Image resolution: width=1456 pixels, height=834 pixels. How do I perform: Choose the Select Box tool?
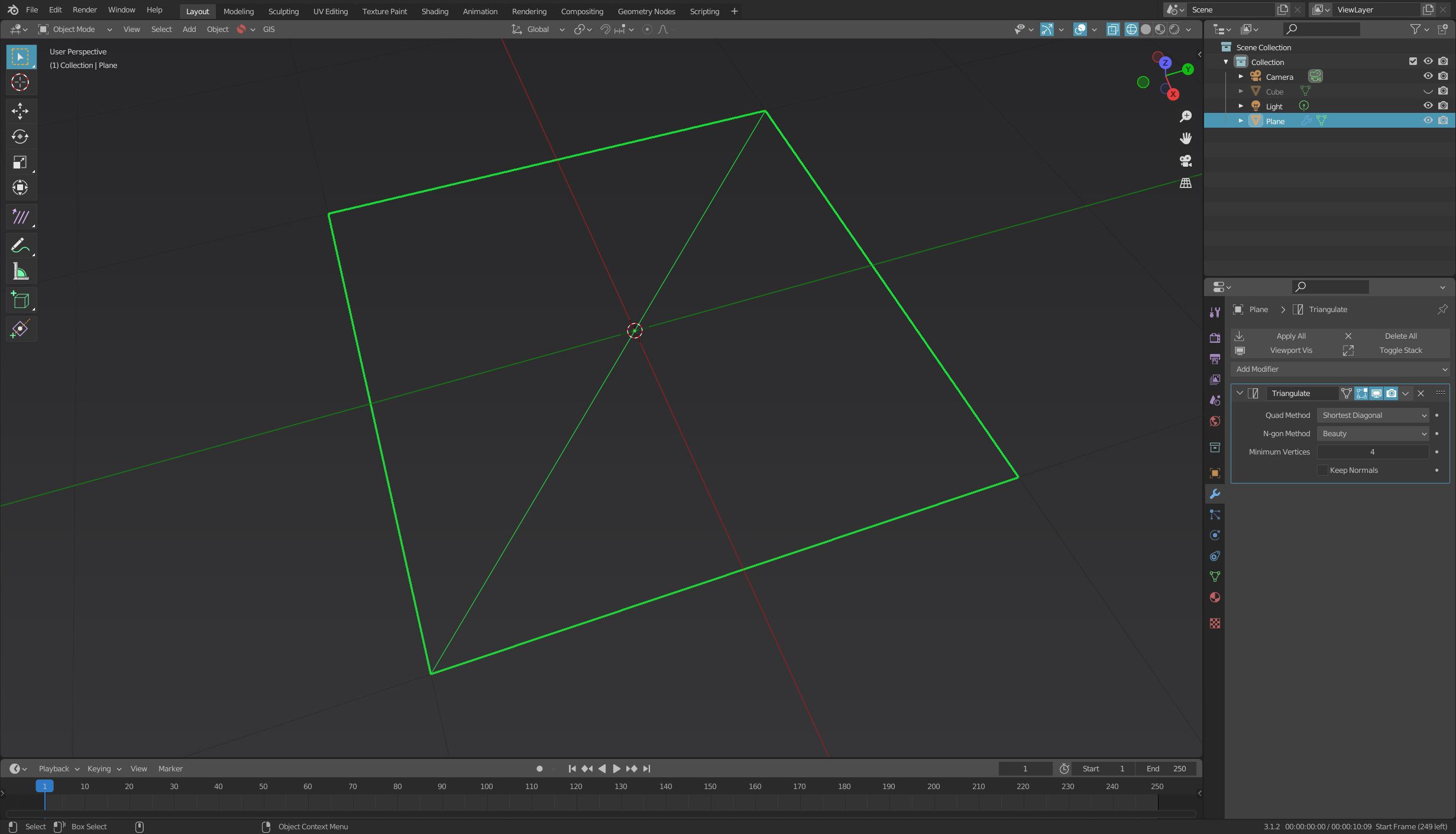click(20, 57)
